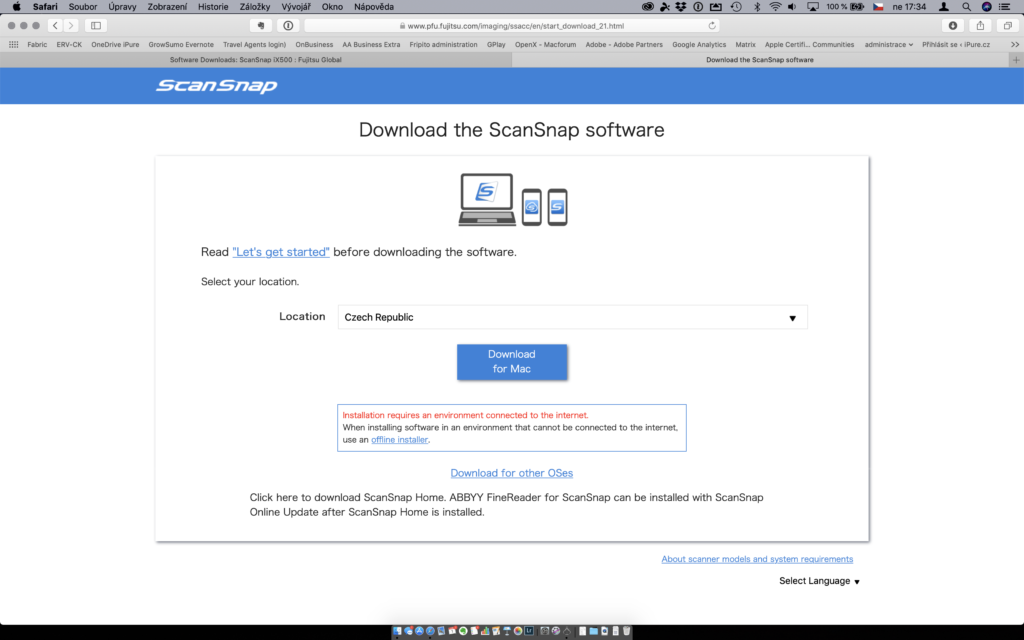This screenshot has width=1024, height=640.
Task: Click the clock showing ne 17:34
Action: [909, 7]
